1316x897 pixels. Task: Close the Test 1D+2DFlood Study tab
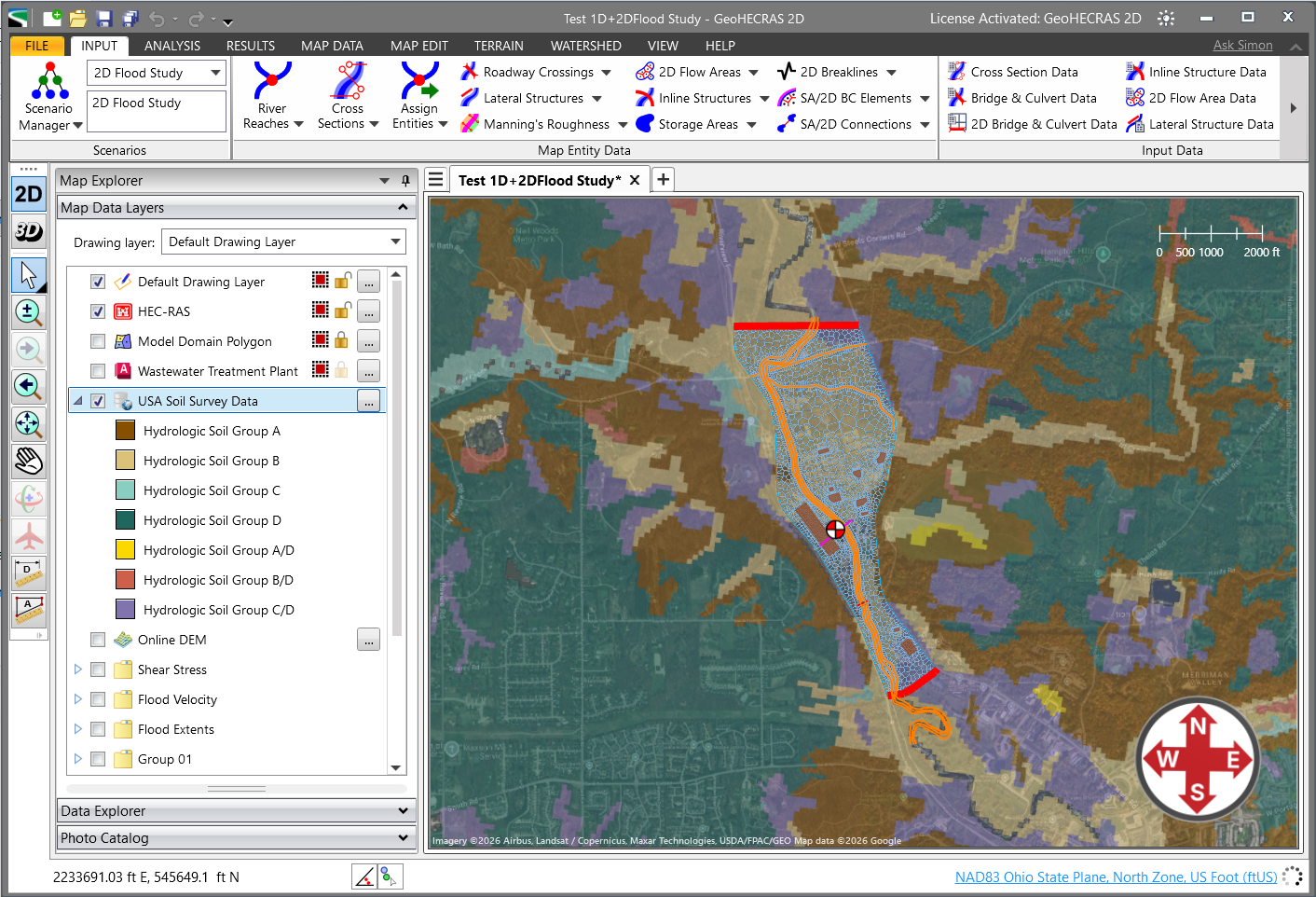(635, 180)
